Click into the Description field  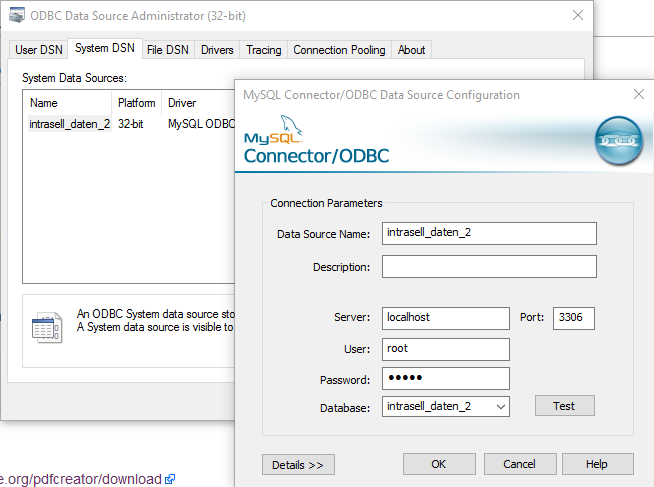[489, 266]
